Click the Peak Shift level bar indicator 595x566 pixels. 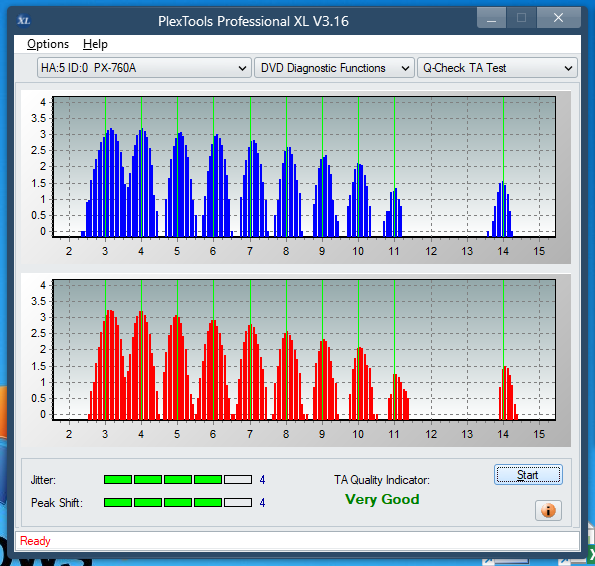tap(178, 503)
